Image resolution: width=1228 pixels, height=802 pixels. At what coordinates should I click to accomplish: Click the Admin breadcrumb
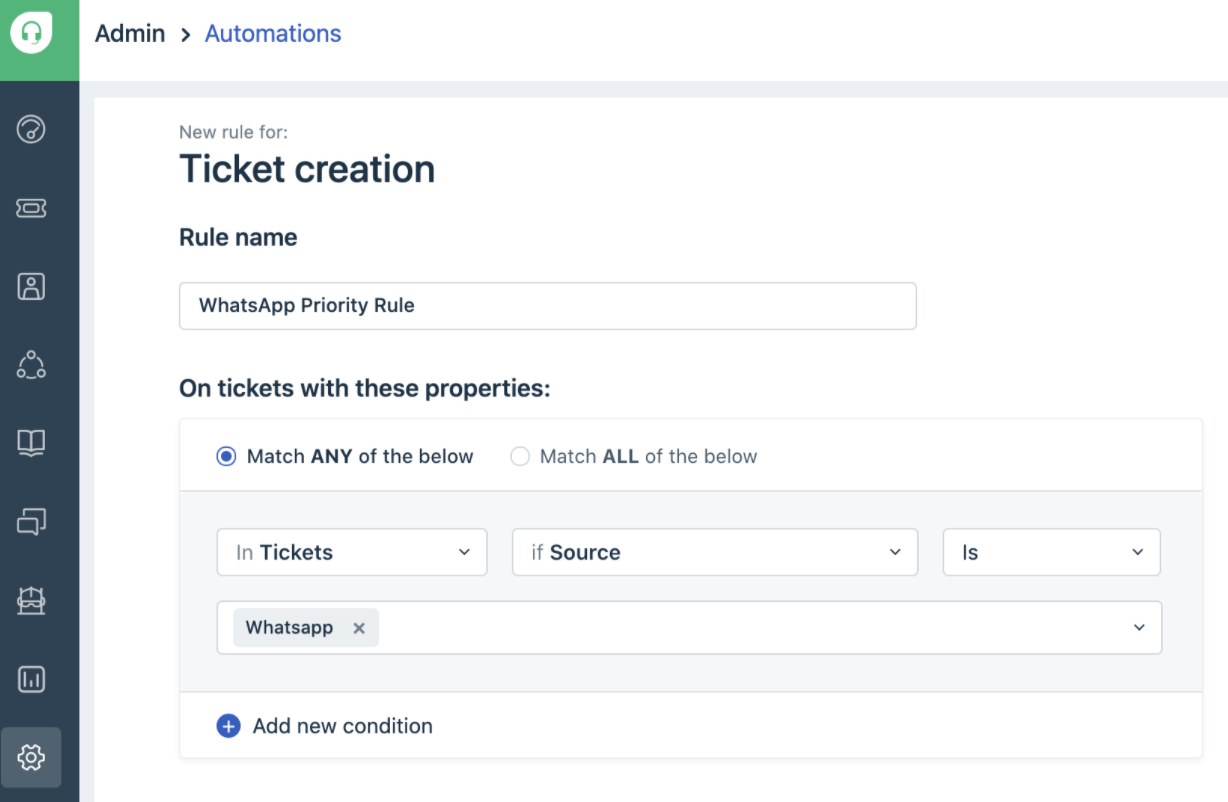[x=130, y=34]
